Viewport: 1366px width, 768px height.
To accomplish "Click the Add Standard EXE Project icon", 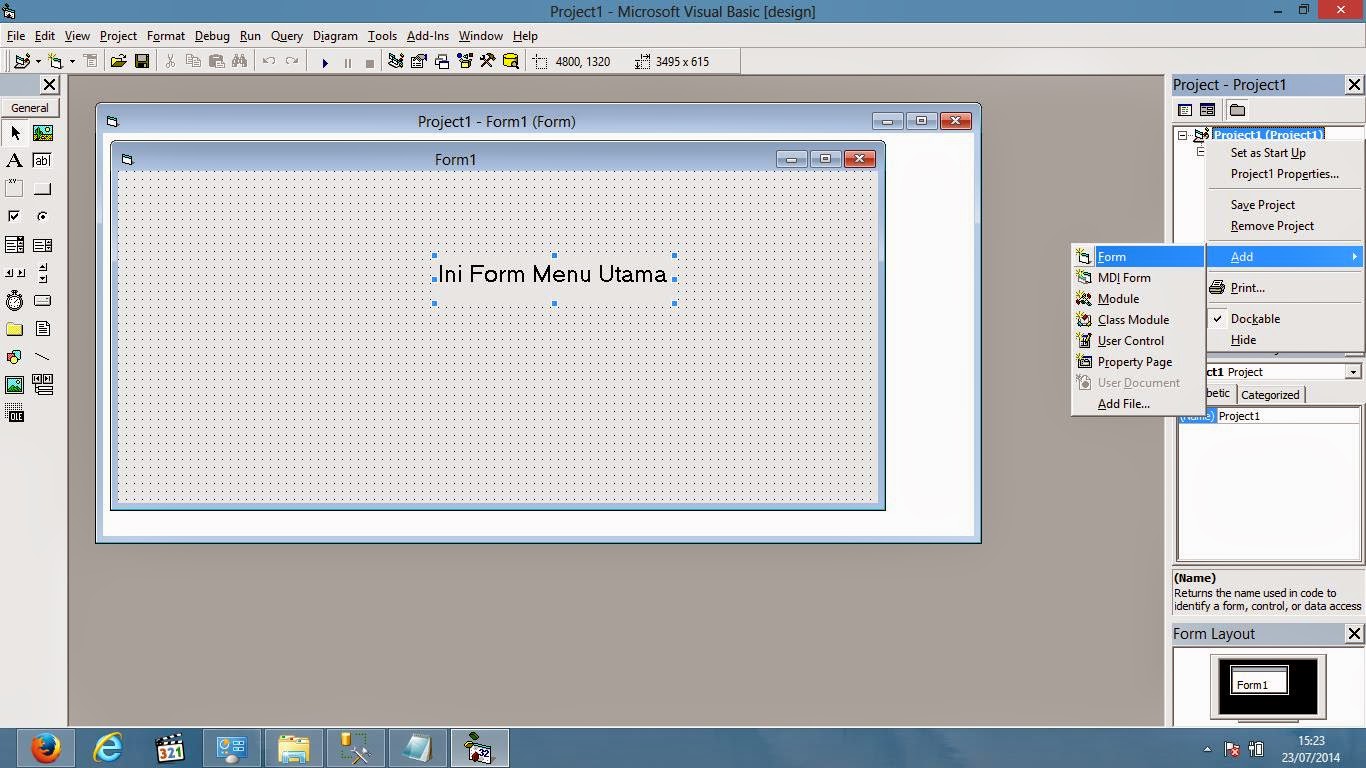I will (22, 62).
